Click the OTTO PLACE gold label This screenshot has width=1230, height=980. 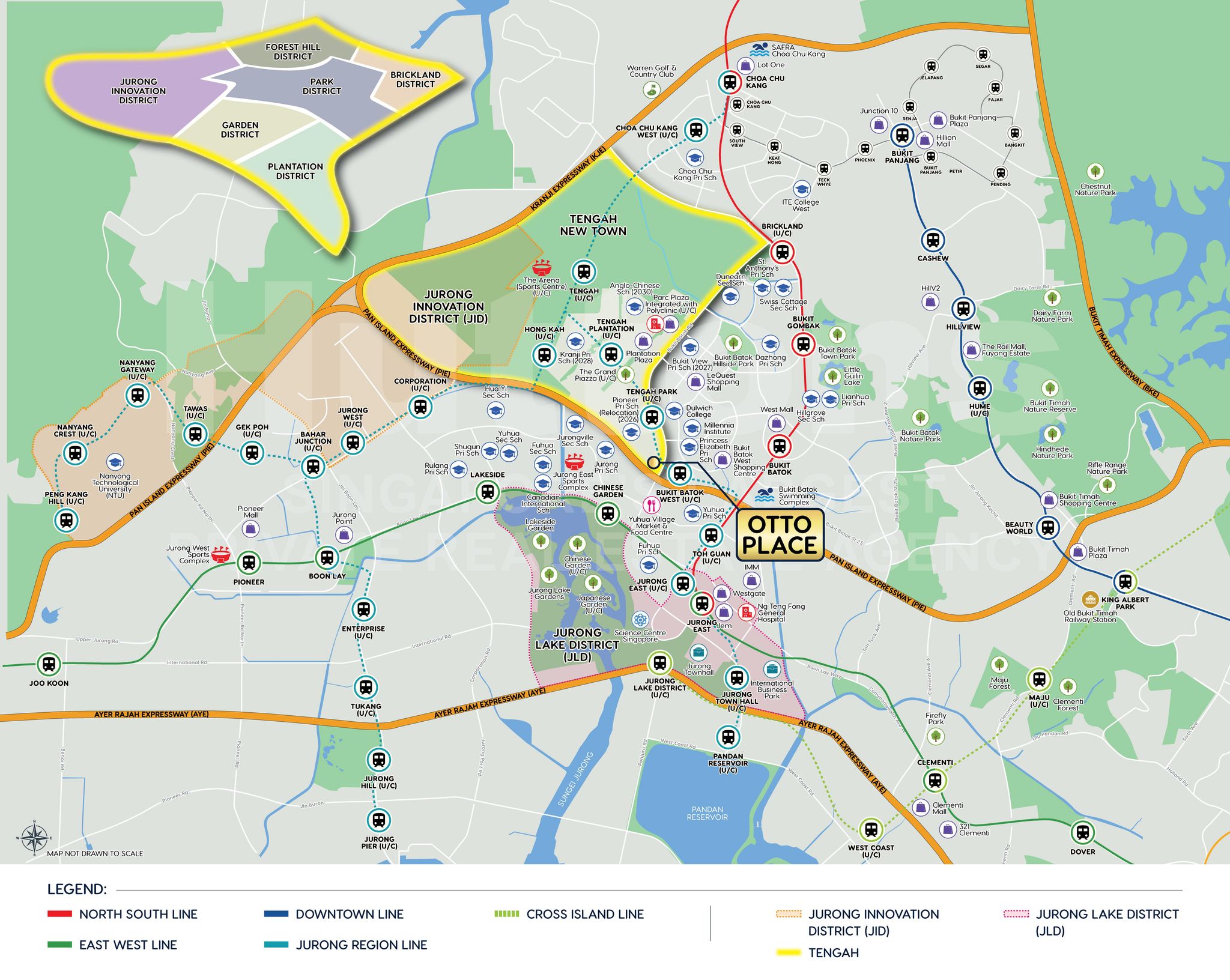(780, 535)
